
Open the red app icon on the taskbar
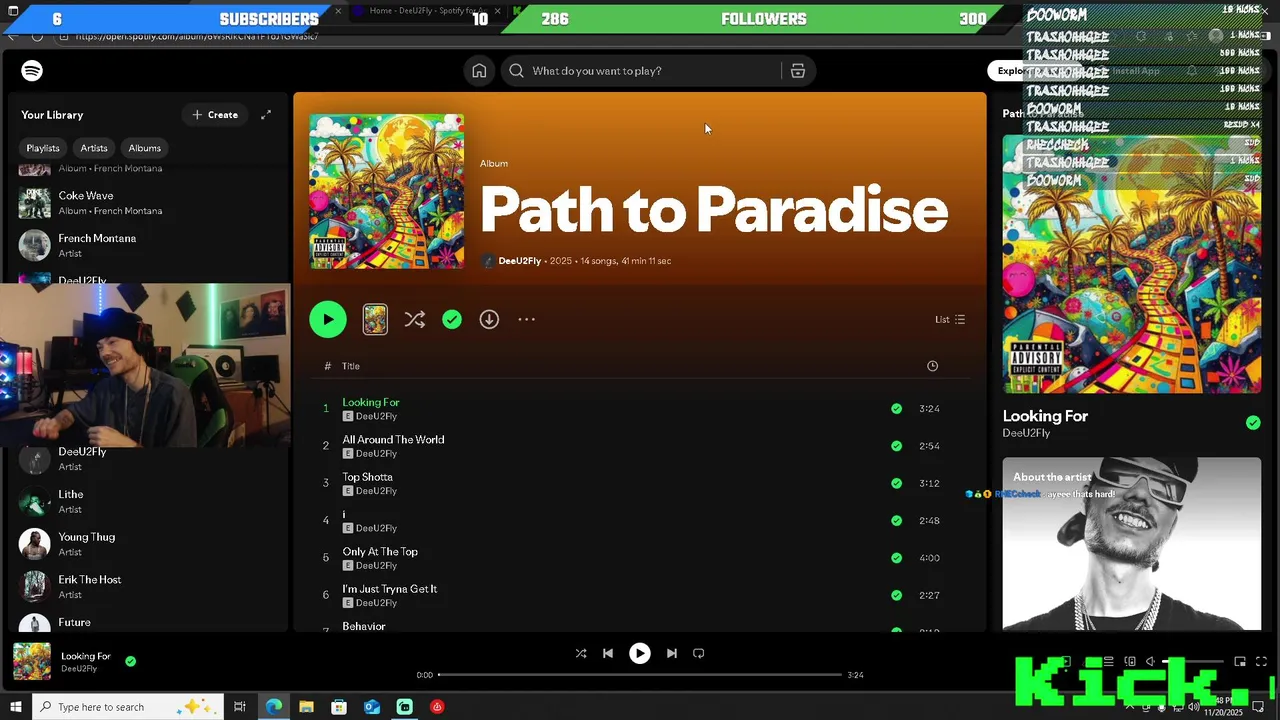tap(437, 707)
